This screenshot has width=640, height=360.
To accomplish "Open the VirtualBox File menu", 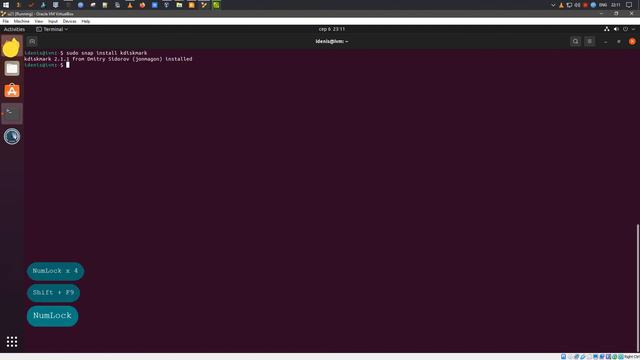I will click(x=6, y=21).
